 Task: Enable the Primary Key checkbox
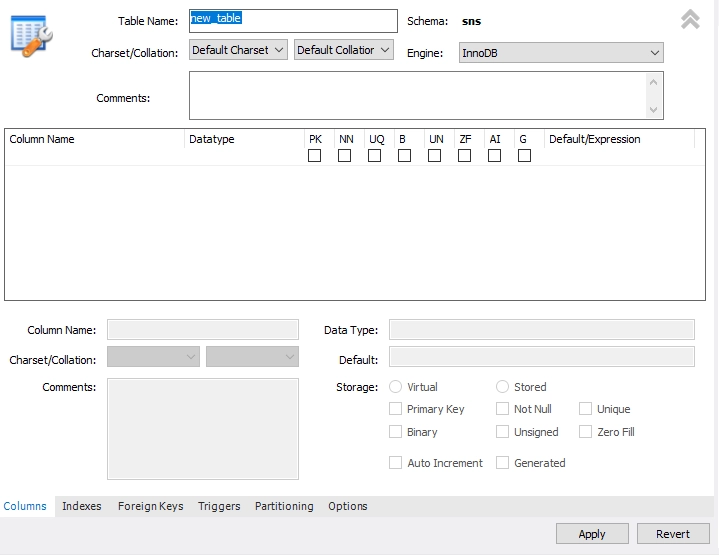[x=395, y=409]
